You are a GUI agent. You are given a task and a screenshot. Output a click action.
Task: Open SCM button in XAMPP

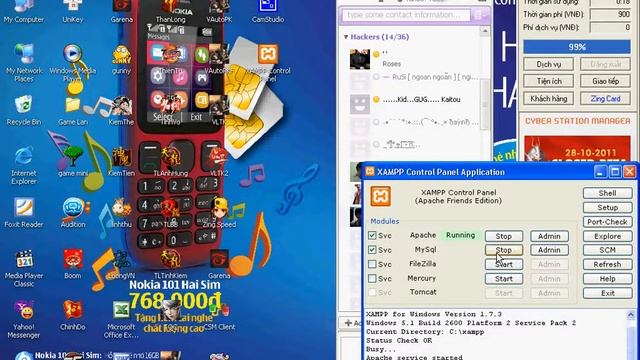(x=607, y=250)
